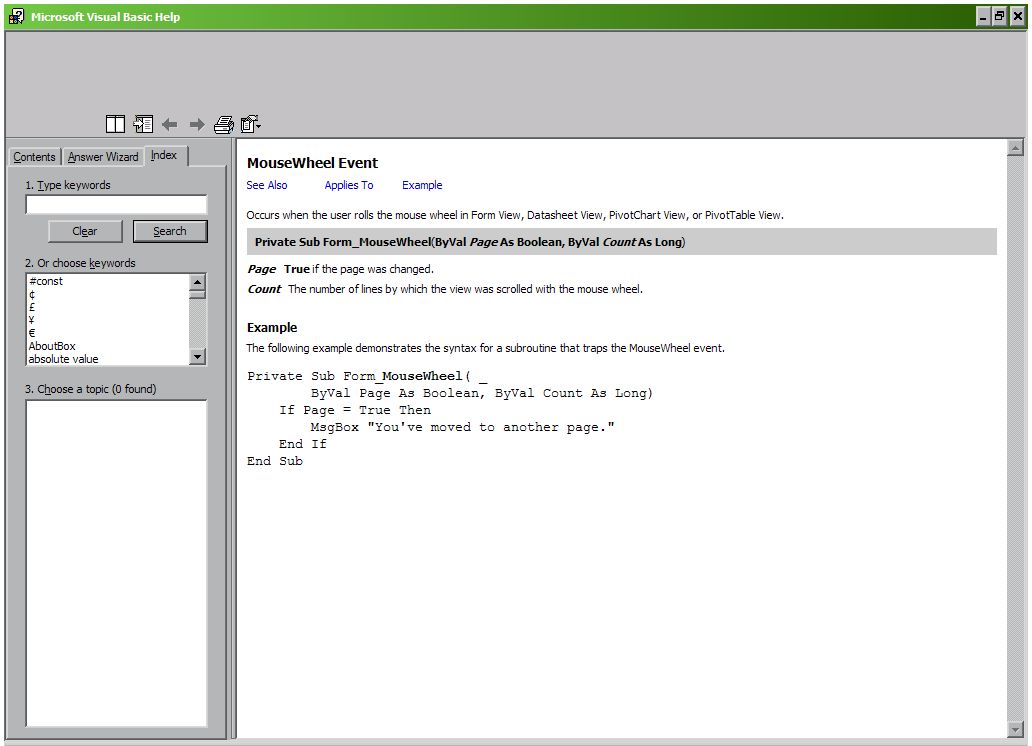Go back with the left arrow icon
The height and width of the screenshot is (746, 1032).
(x=170, y=124)
